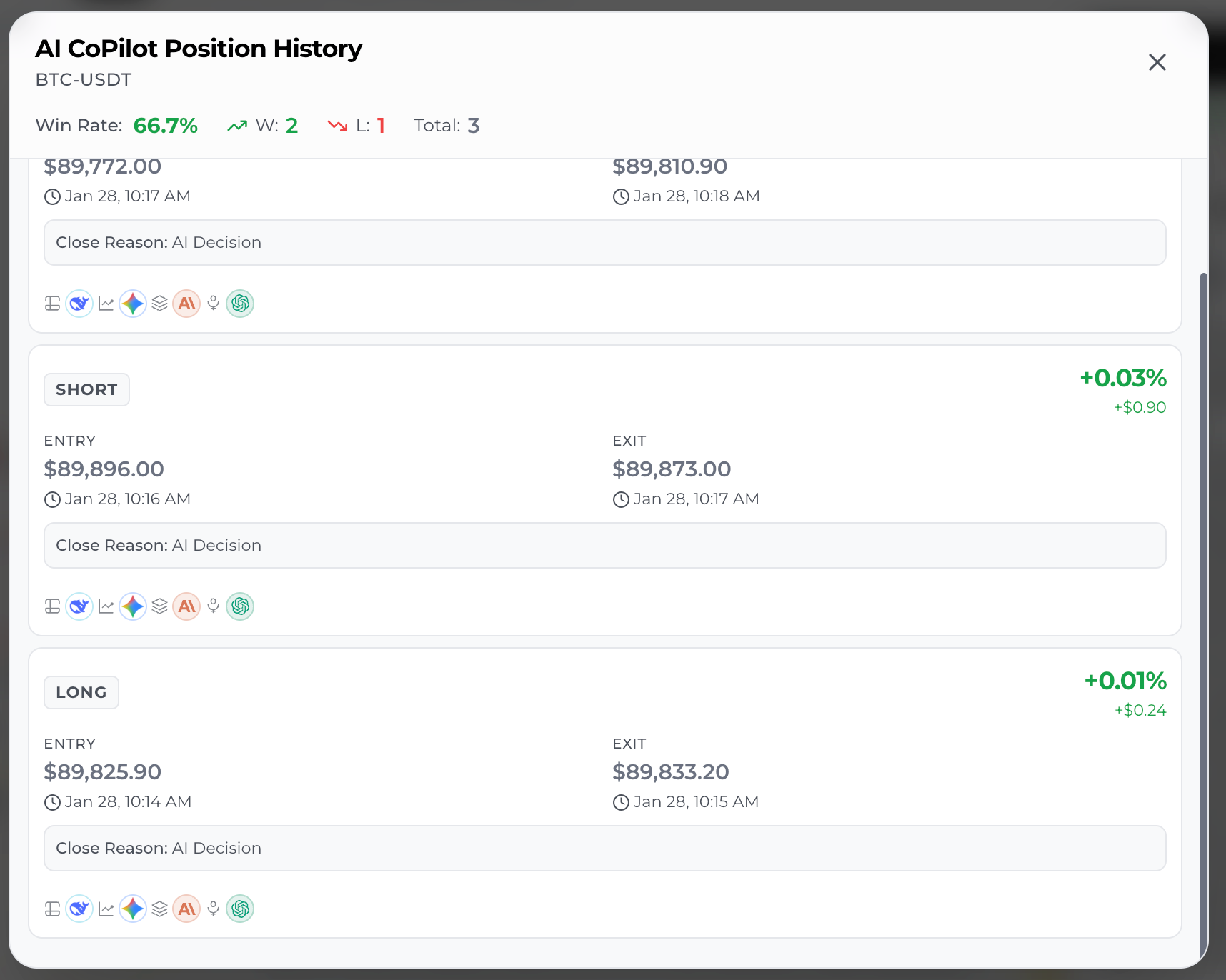Click the microphone icon in the LONG card

pos(213,909)
